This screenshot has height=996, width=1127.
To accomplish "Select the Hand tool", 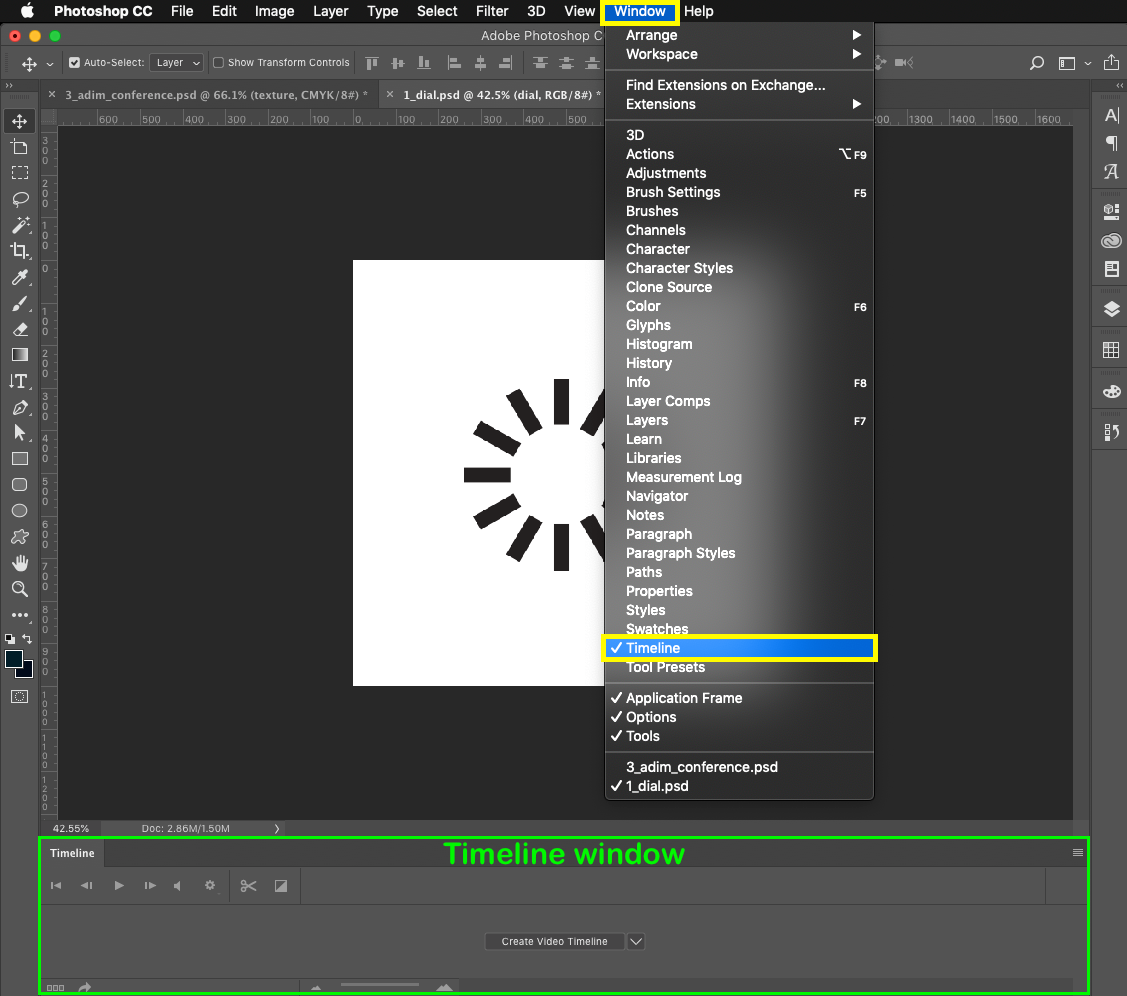I will [19, 563].
